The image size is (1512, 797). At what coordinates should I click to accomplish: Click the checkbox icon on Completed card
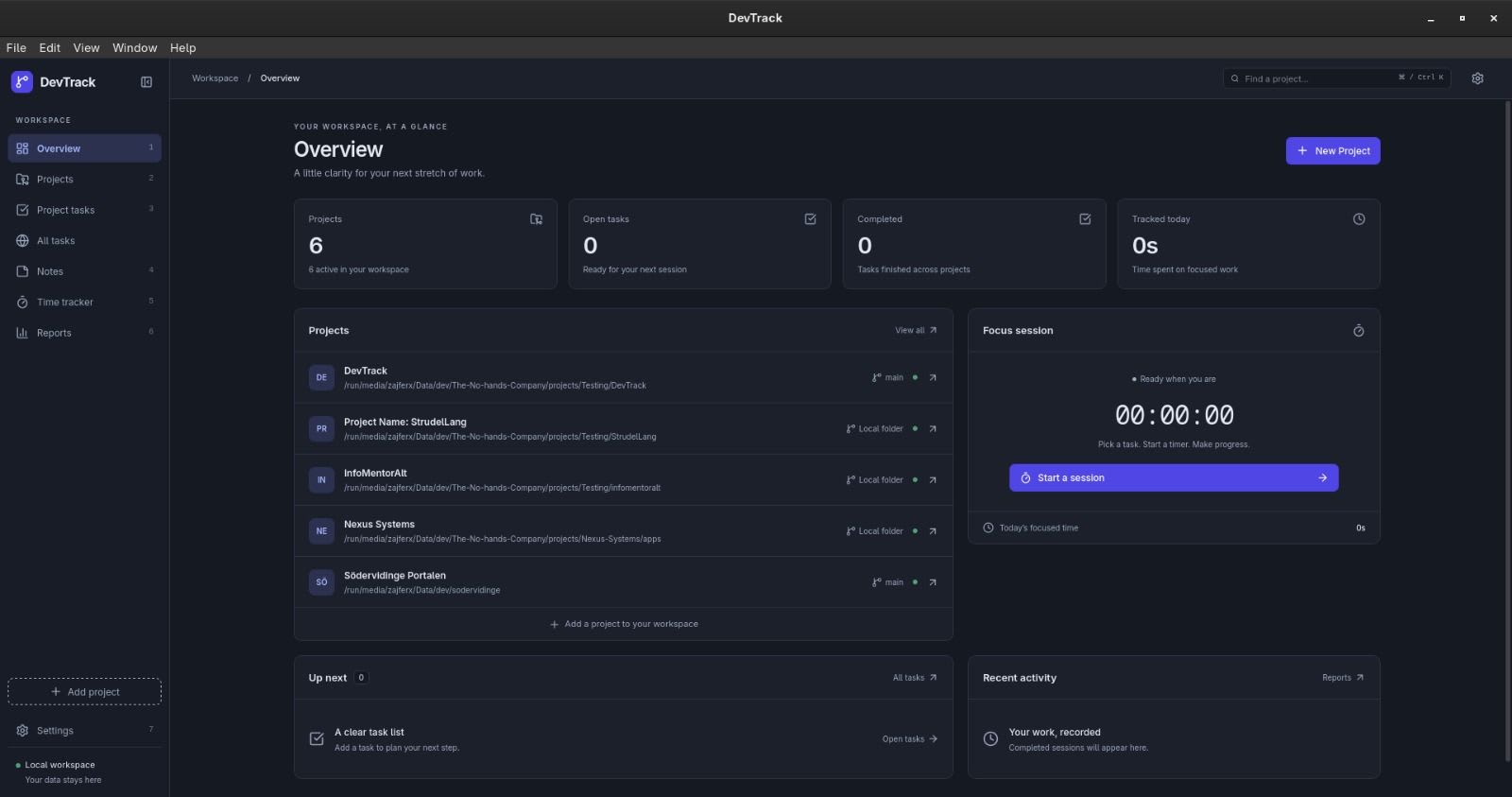tap(1085, 219)
